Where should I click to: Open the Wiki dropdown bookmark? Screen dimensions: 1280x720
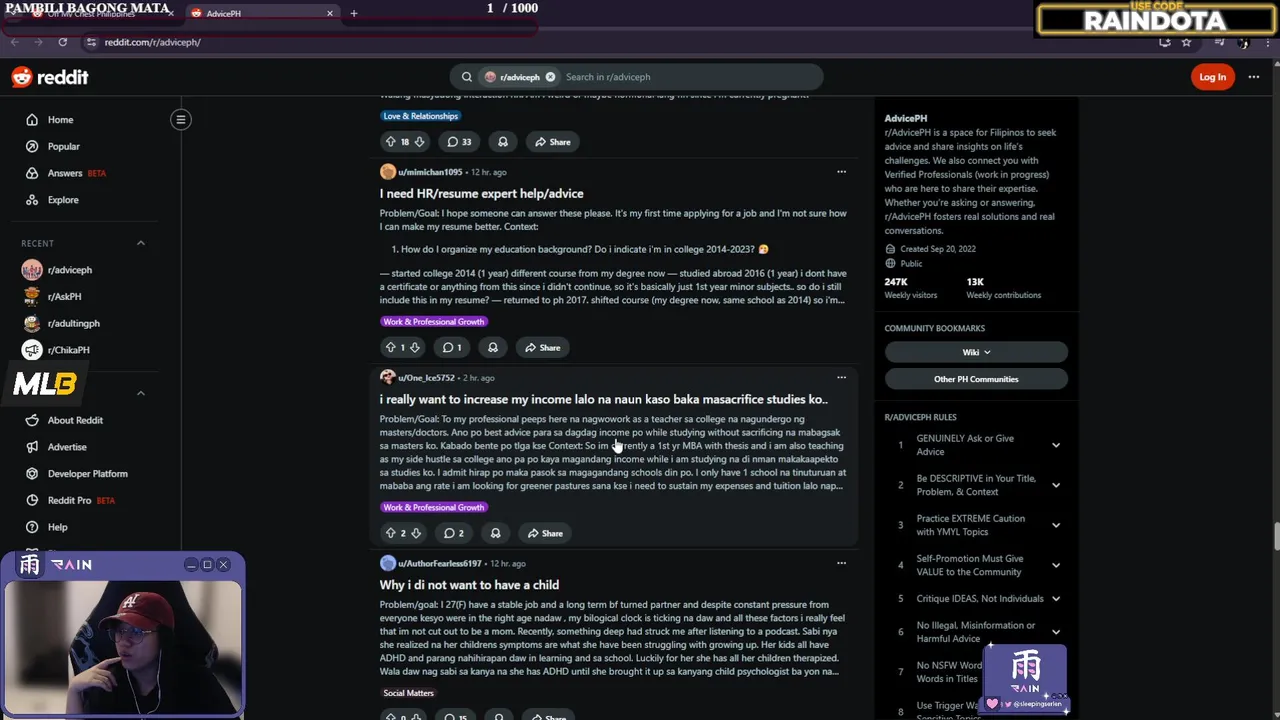click(976, 352)
